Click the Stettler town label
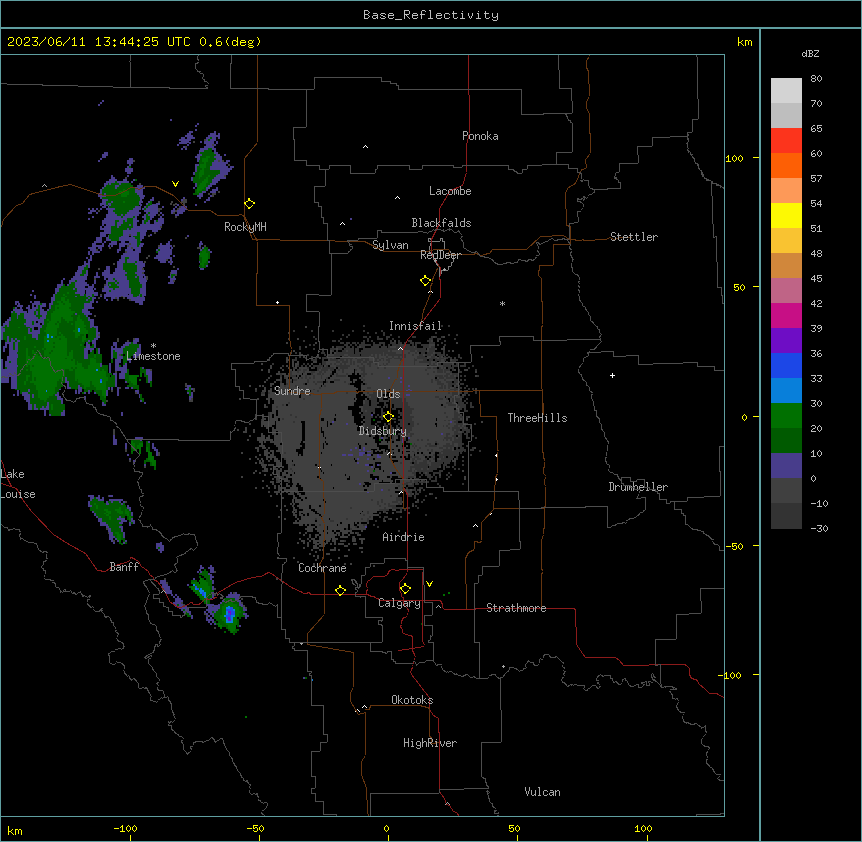Screen dimensions: 862x842 [x=634, y=237]
